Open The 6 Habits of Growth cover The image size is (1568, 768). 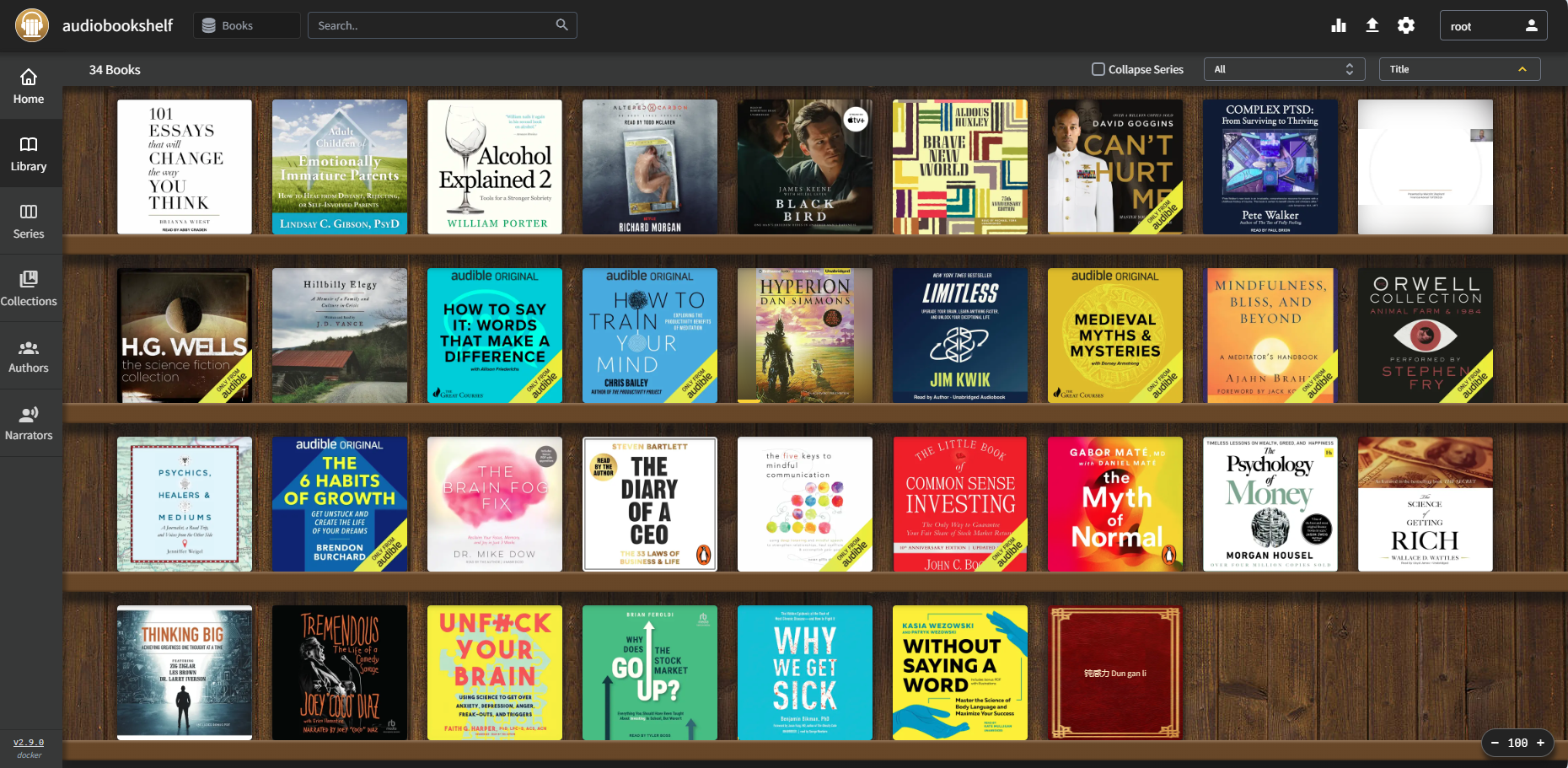(340, 504)
